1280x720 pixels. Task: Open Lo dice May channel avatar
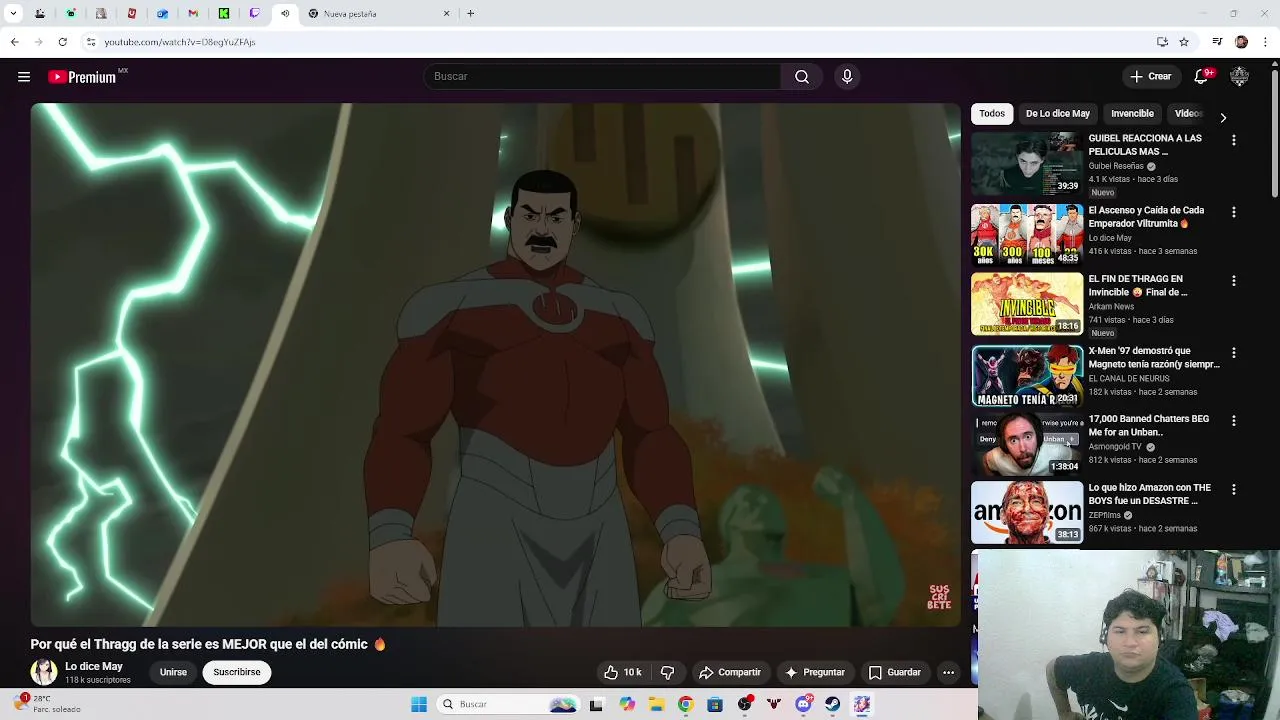tap(44, 672)
